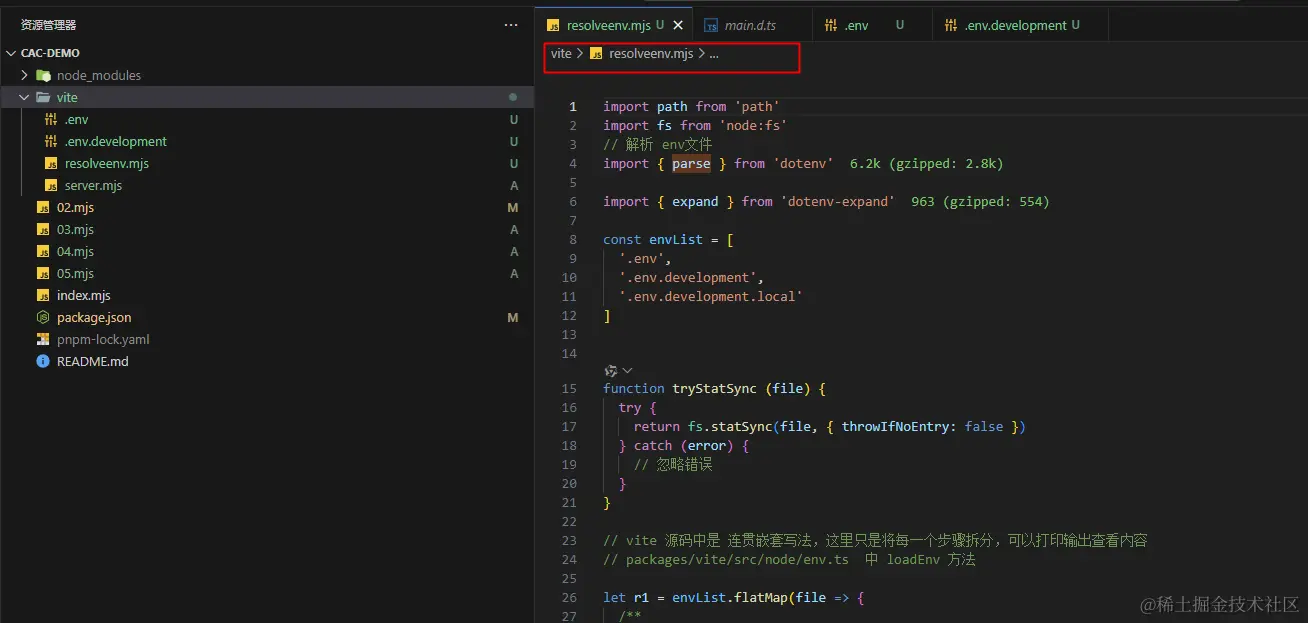
Task: Open index.mjs file
Action: click(x=83, y=295)
